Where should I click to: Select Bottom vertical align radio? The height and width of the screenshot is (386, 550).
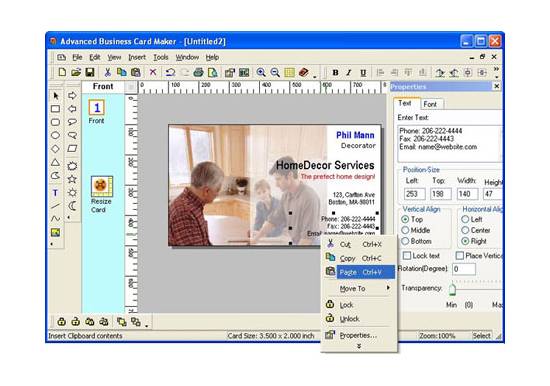coord(405,241)
